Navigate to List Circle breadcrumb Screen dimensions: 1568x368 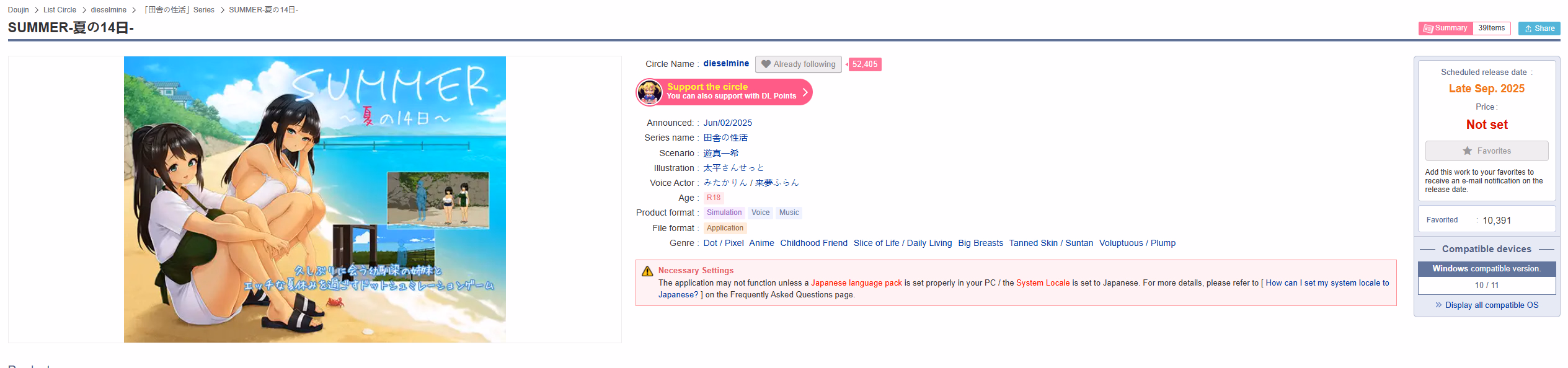60,10
